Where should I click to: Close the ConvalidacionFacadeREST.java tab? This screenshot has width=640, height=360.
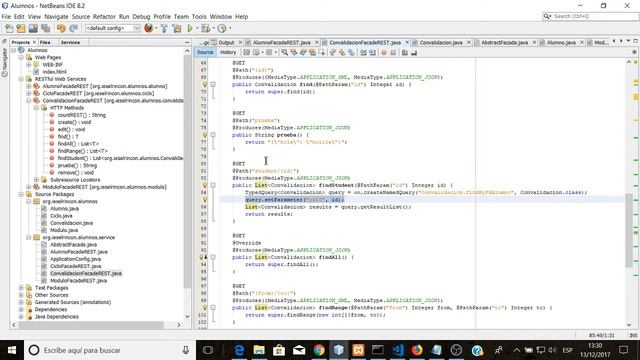(x=407, y=42)
